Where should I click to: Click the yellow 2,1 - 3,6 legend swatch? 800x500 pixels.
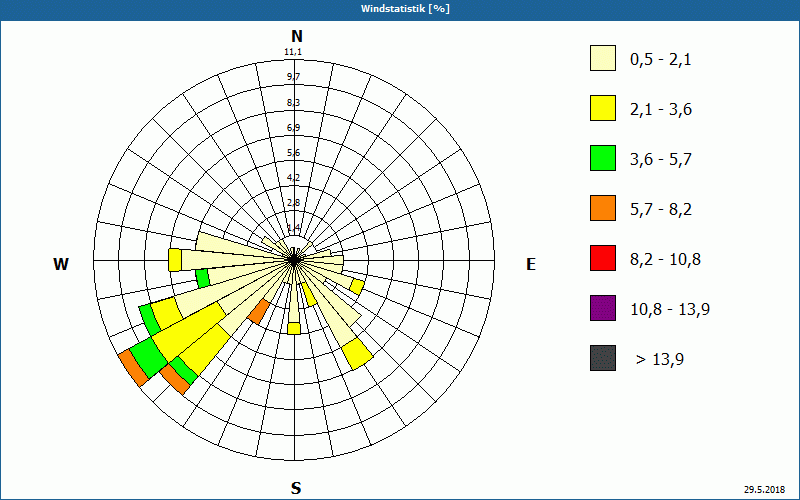603,108
